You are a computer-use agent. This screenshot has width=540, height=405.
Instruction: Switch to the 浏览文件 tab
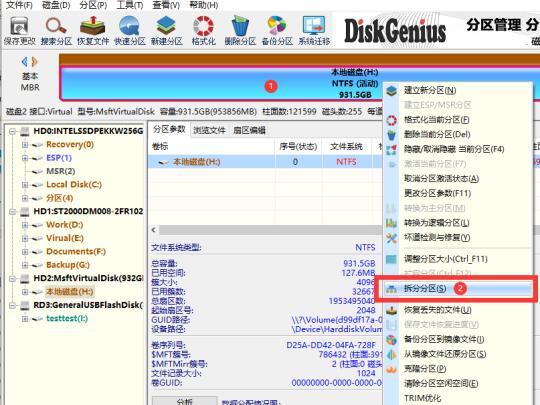209,130
